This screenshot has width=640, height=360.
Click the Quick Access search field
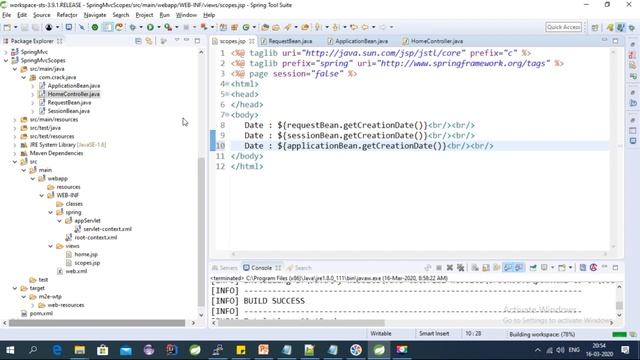(x=563, y=27)
